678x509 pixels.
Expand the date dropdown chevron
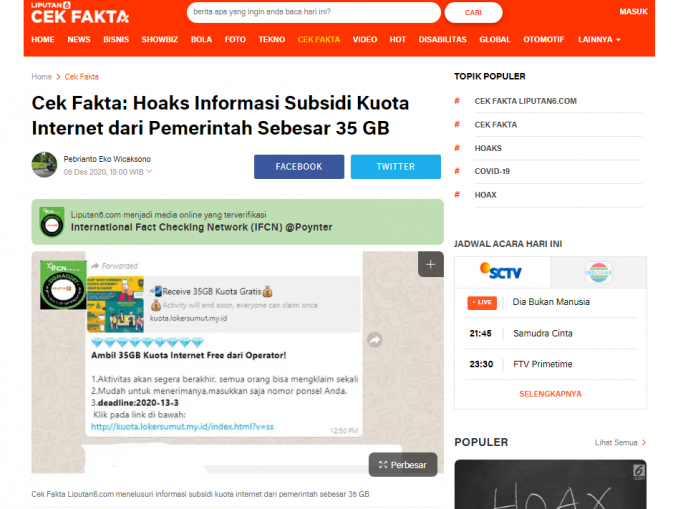(149, 171)
